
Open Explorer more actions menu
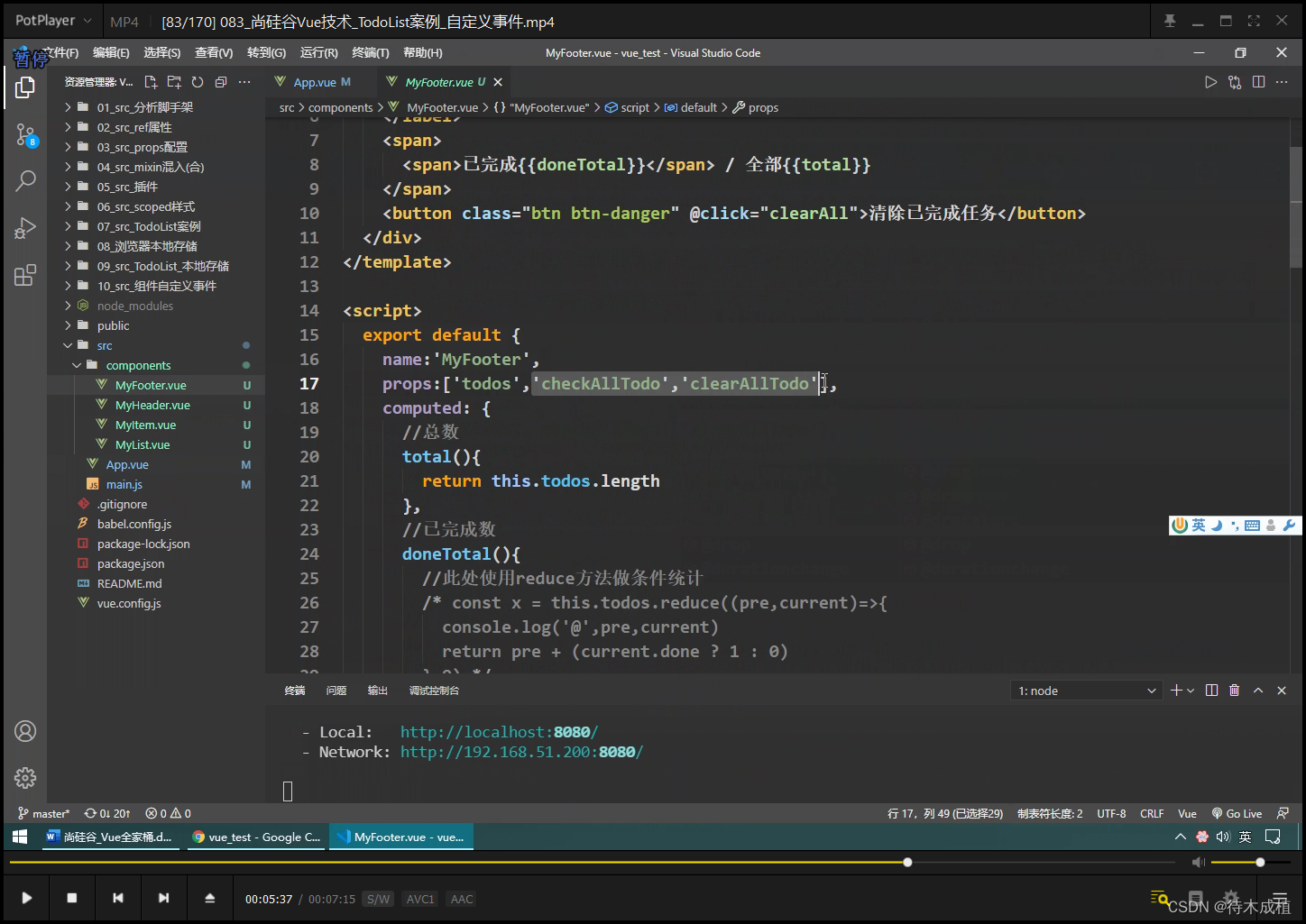pyautogui.click(x=244, y=82)
